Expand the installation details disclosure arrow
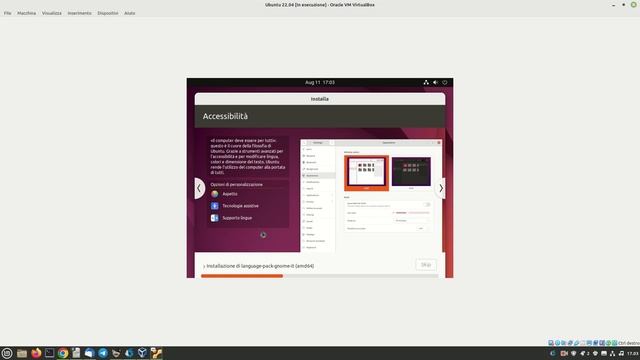Viewport: 640px width, 360px height. point(204,267)
